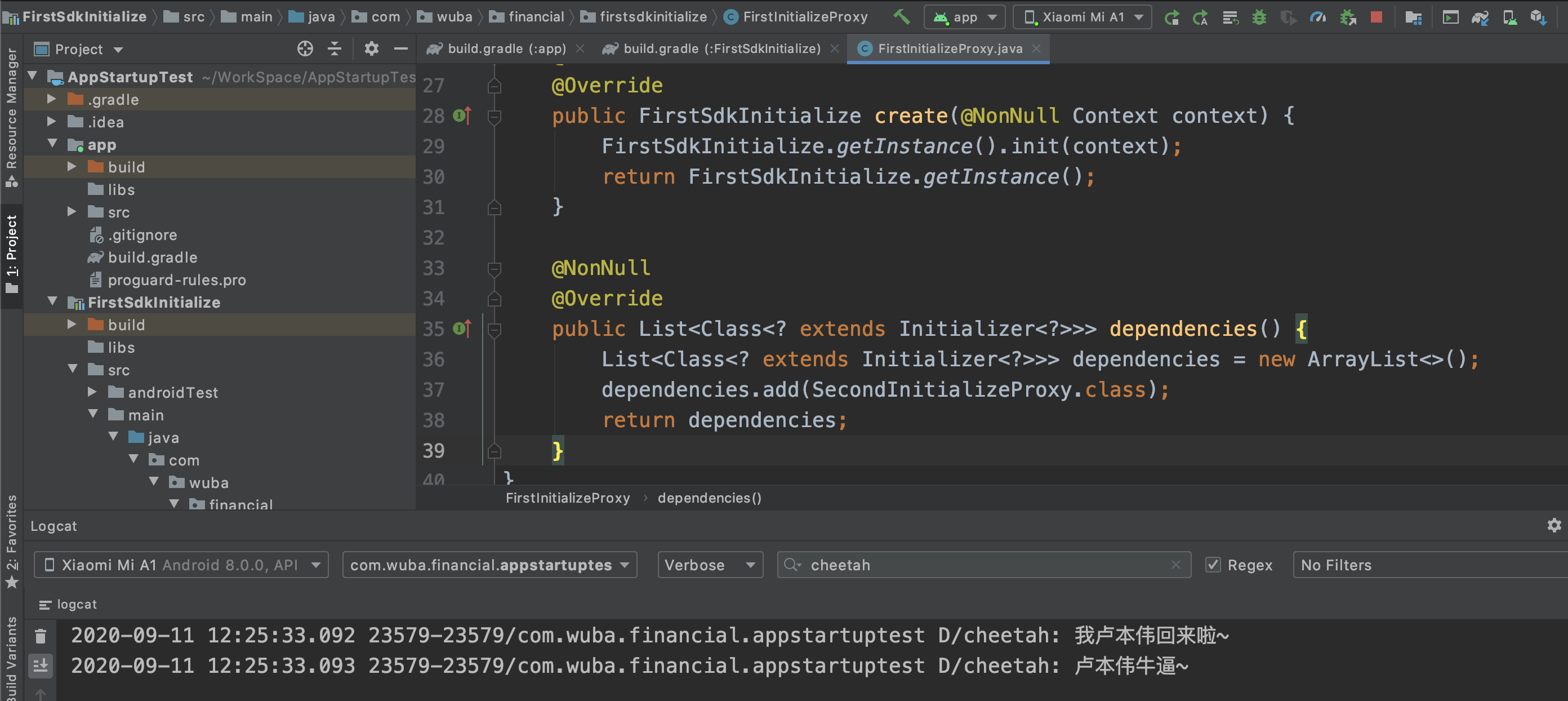Click firstsdkinitialize in top navigation breadcrumb
This screenshot has width=1568, height=701.
click(x=643, y=16)
